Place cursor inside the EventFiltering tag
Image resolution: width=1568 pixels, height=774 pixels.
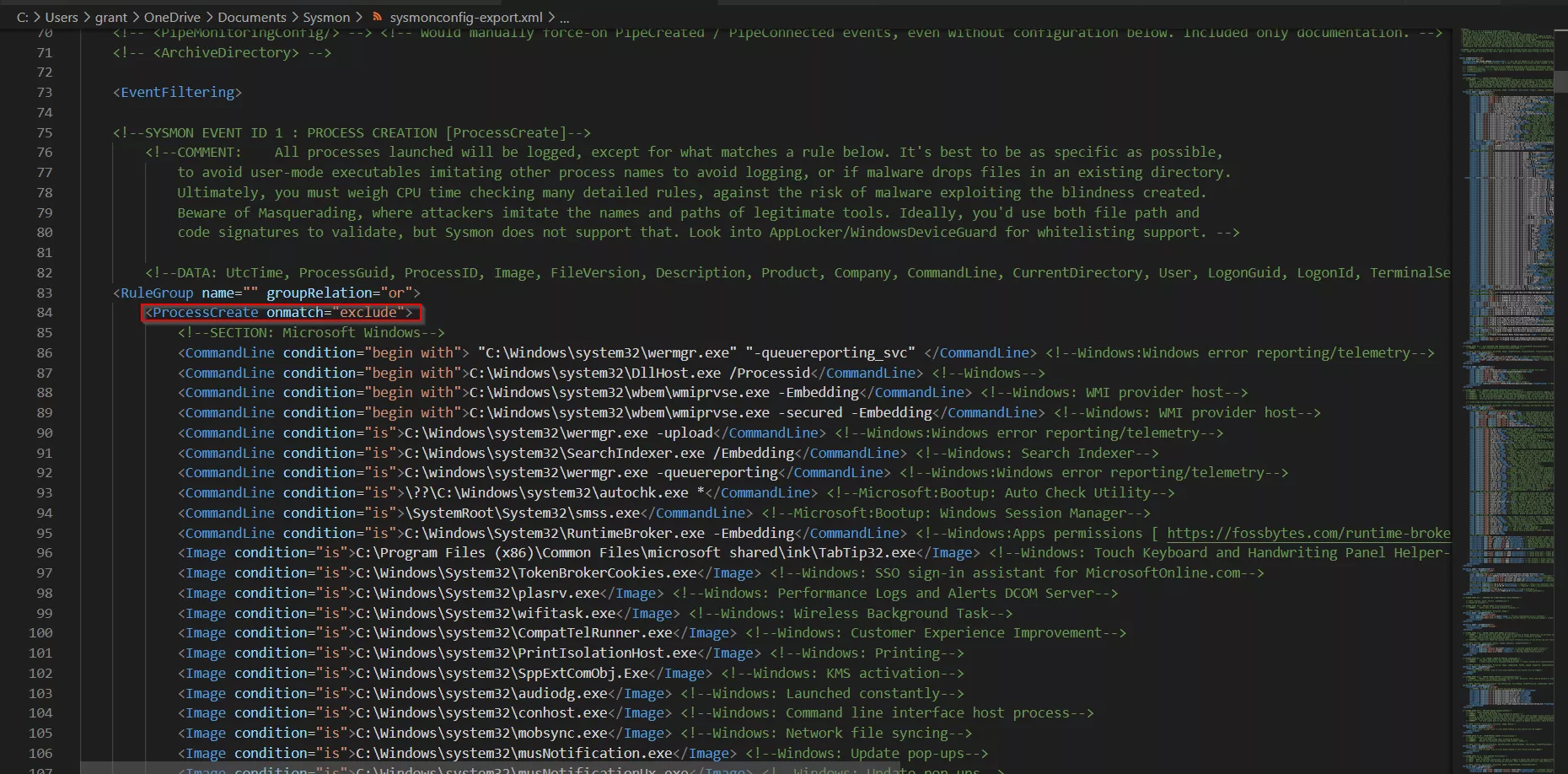(177, 92)
